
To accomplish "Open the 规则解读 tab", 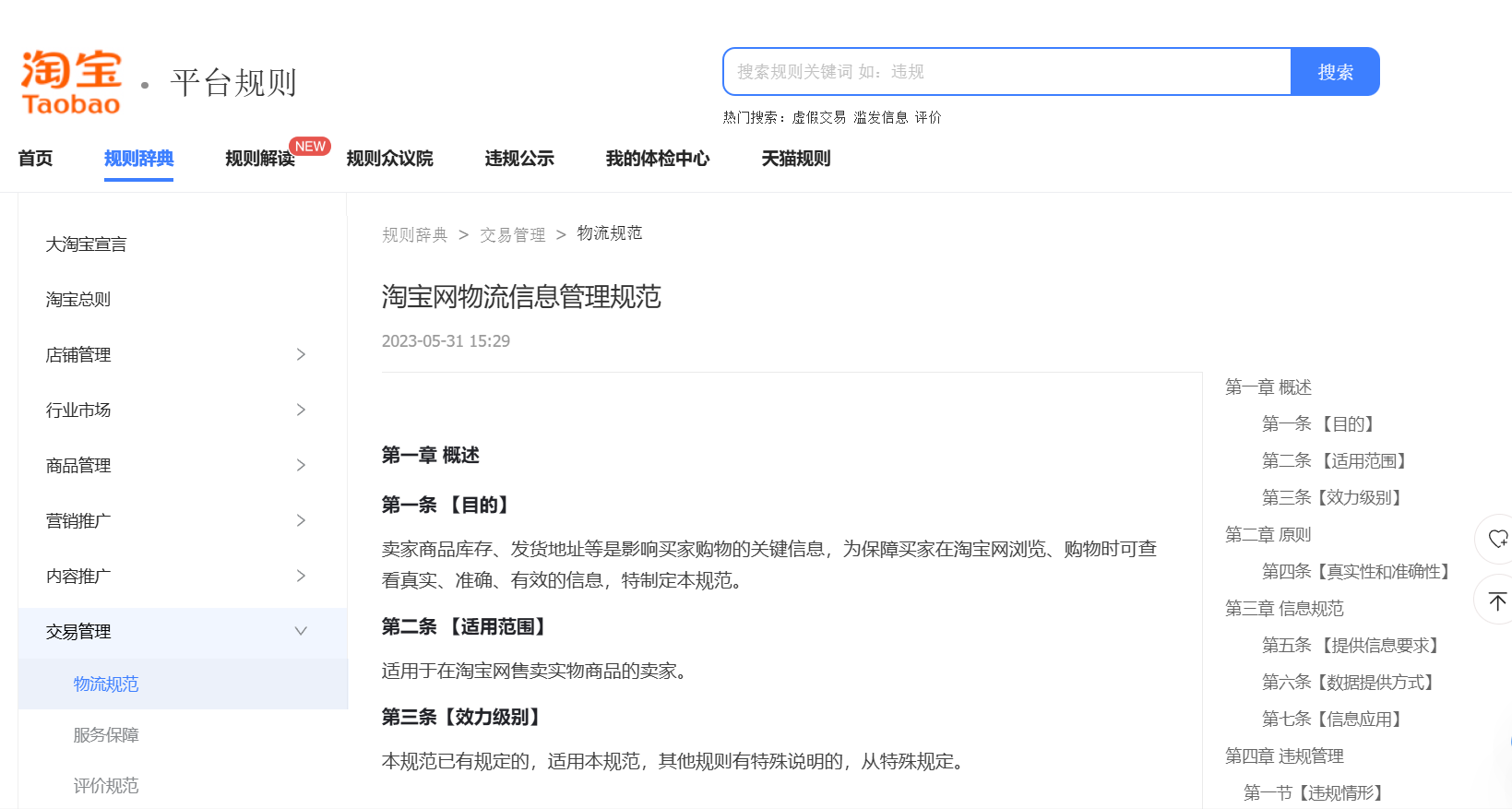I will tap(260, 159).
